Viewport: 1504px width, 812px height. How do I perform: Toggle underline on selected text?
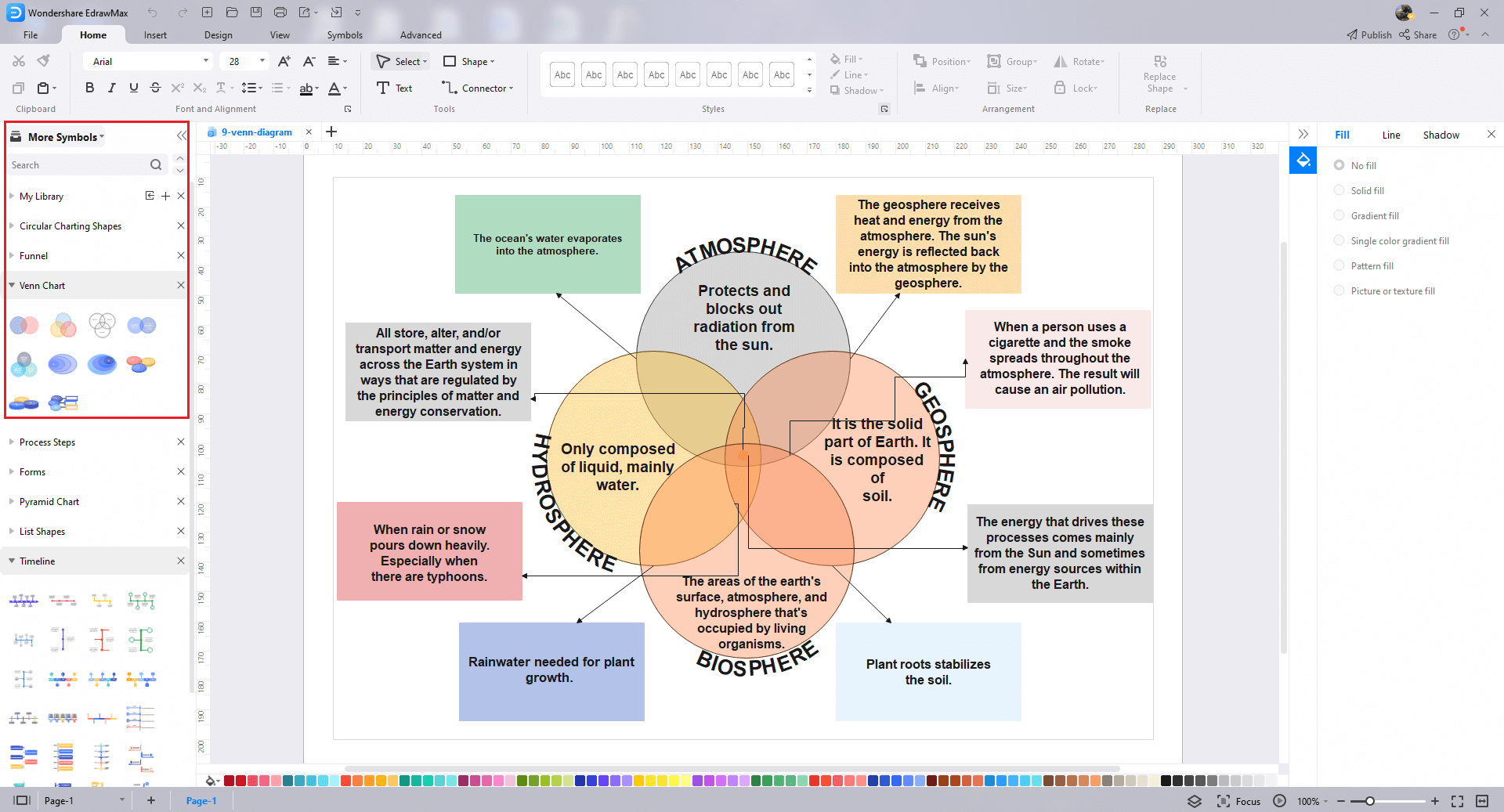tap(133, 88)
